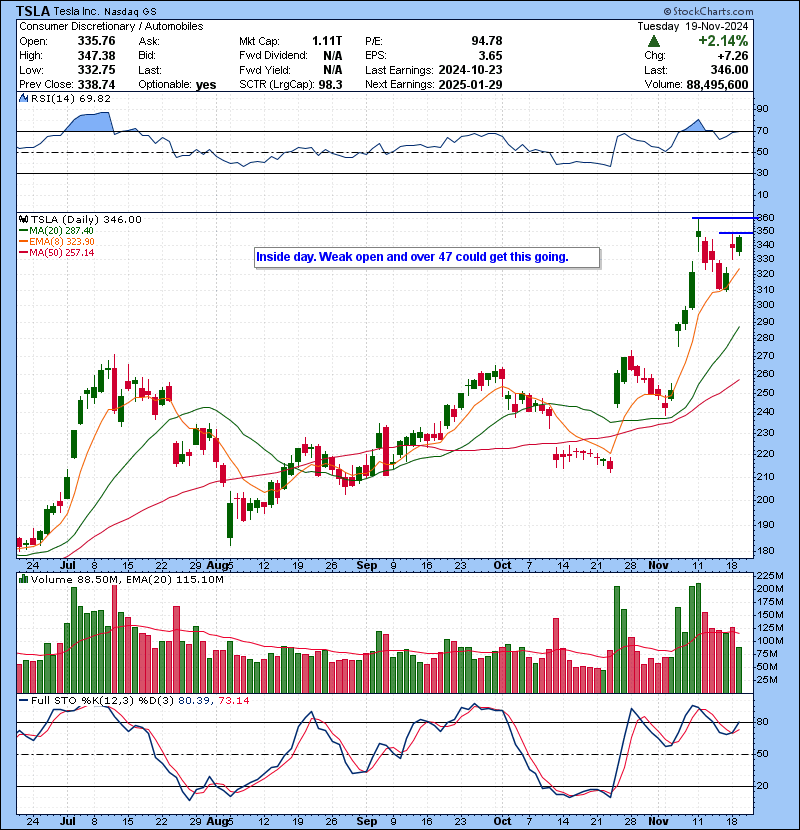This screenshot has width=800, height=830.
Task: Click the Last Earnings date 2024-10-23
Action: [470, 70]
